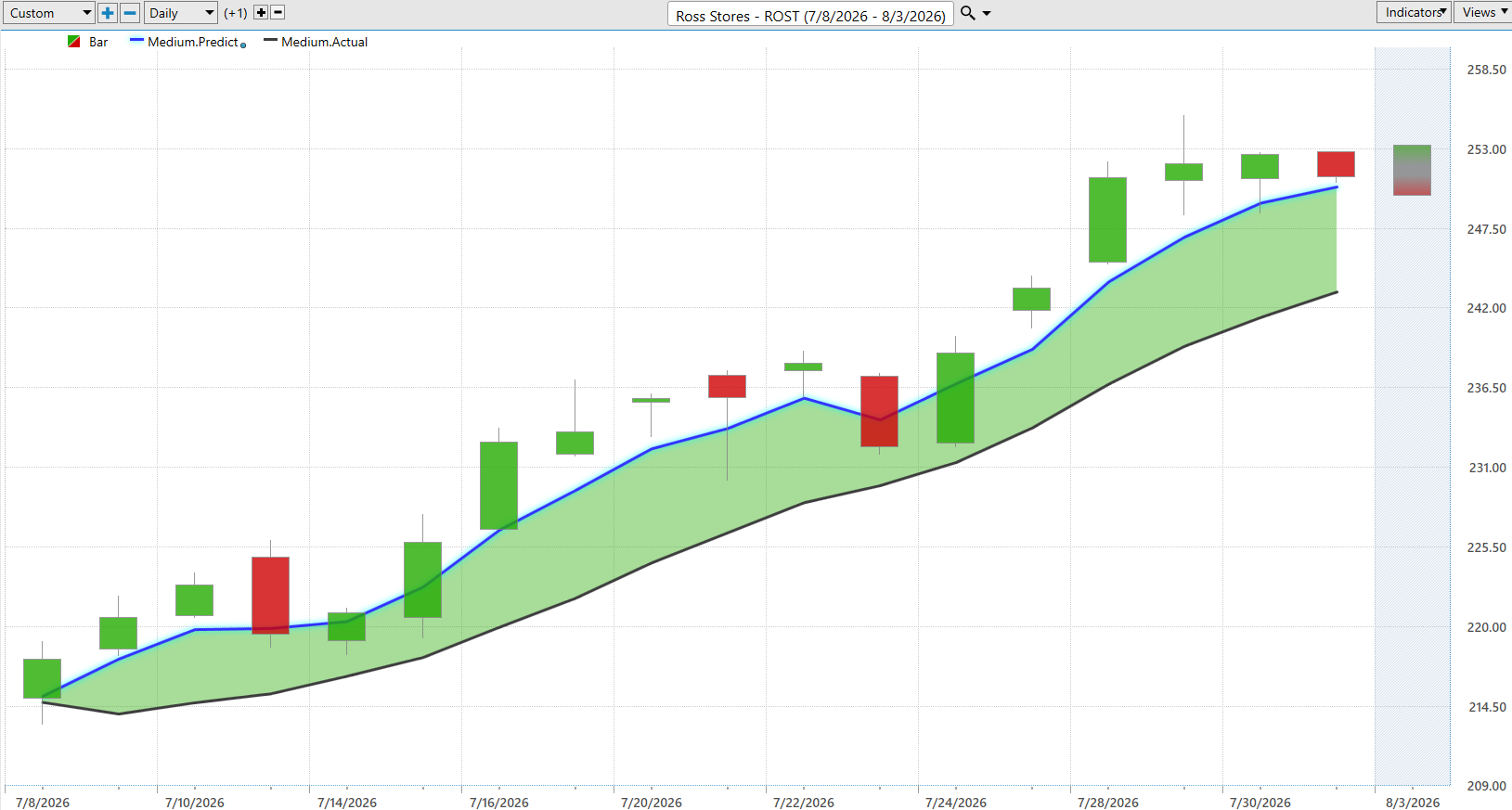Increase forecast days with black plus icon
1512x810 pixels.
tap(261, 13)
